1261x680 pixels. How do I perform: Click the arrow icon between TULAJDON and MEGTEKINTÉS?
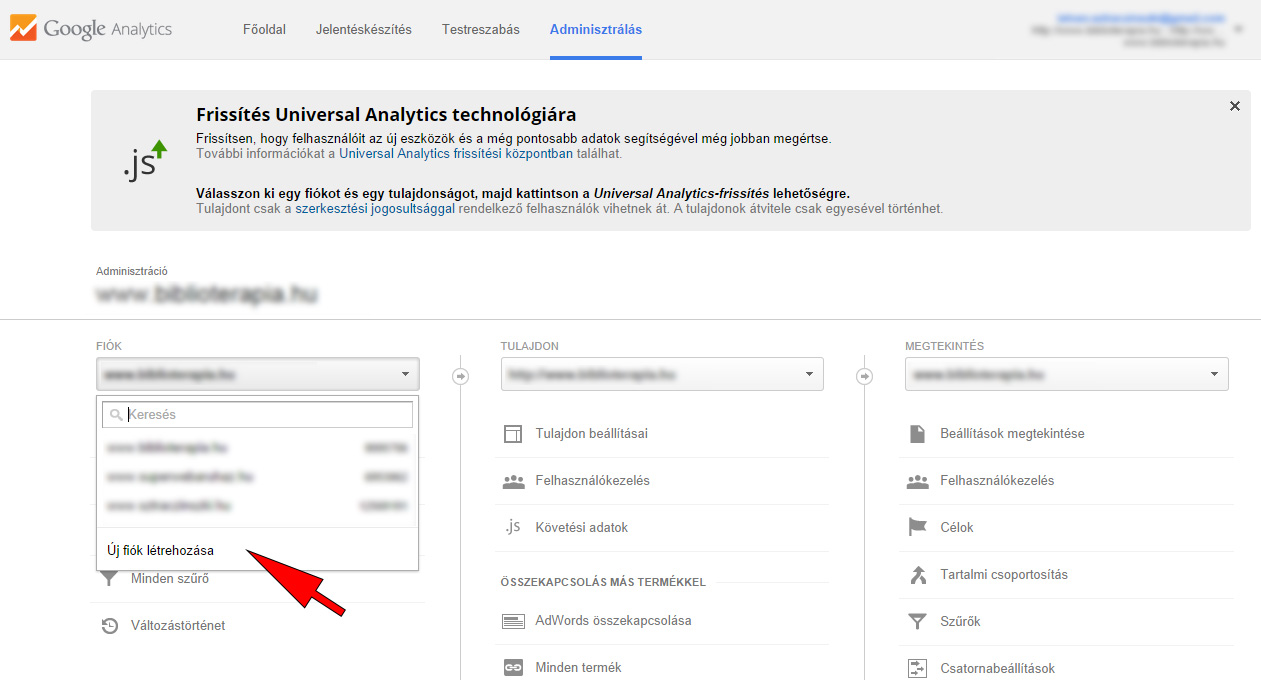(x=865, y=376)
